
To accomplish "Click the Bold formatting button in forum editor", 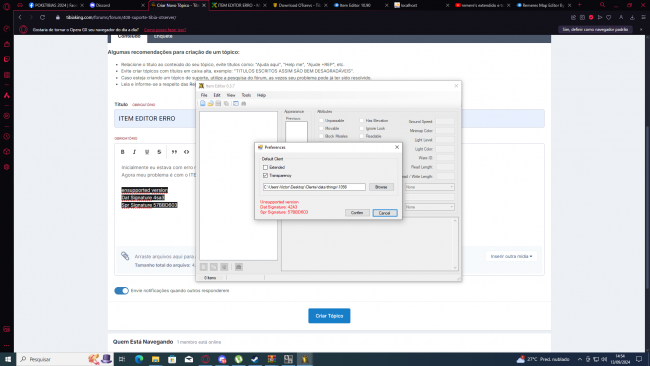I will 123,152.
